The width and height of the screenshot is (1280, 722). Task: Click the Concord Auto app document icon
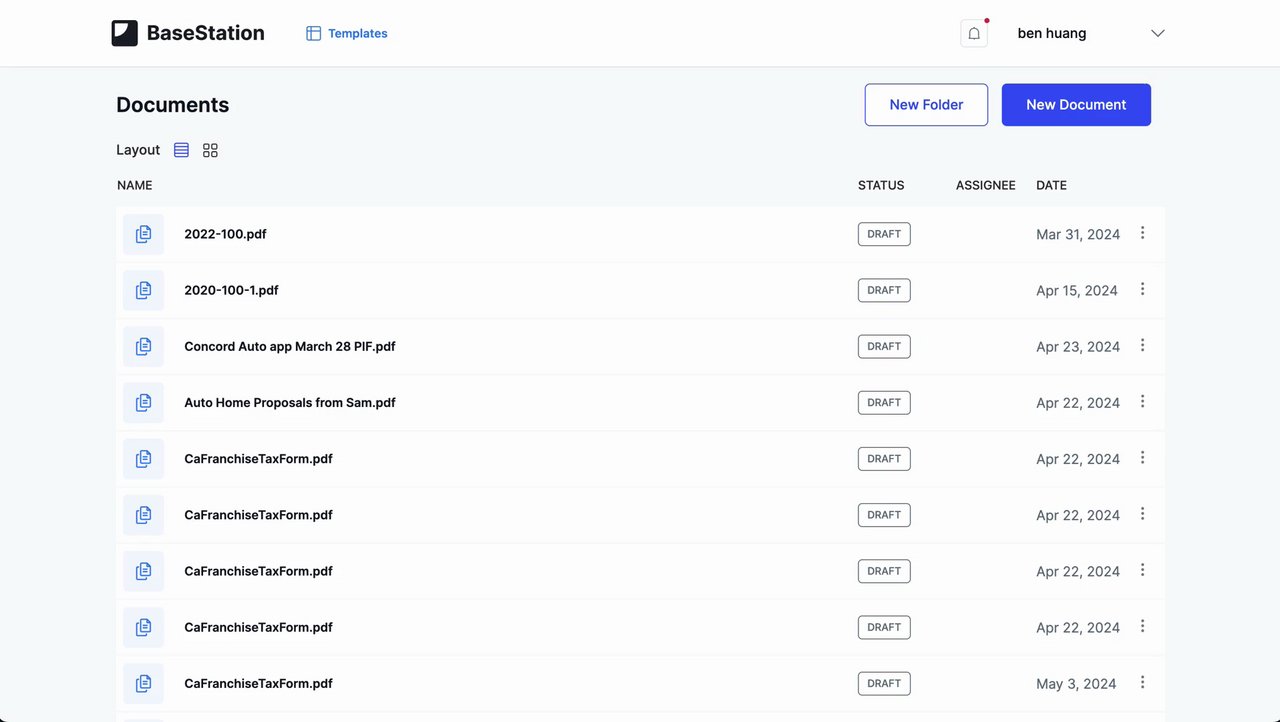143,346
